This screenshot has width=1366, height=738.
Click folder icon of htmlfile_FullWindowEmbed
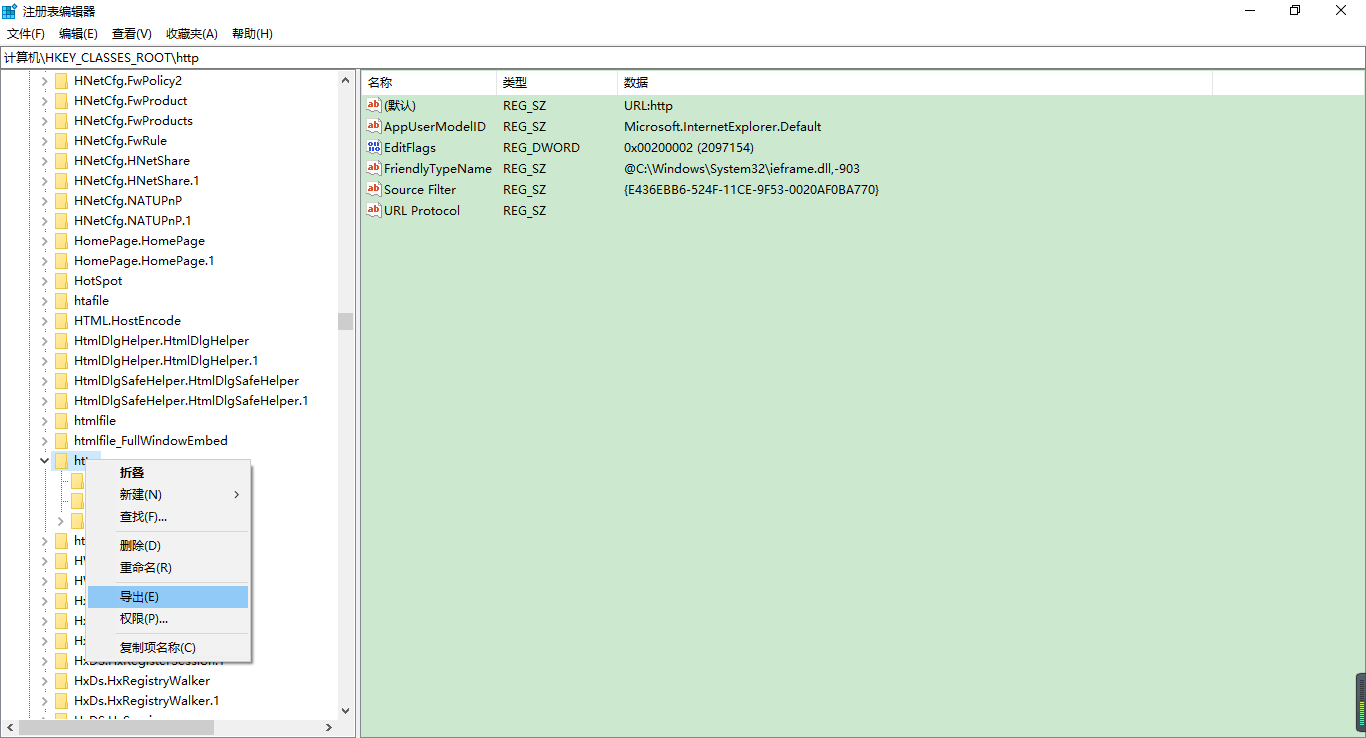(x=61, y=441)
